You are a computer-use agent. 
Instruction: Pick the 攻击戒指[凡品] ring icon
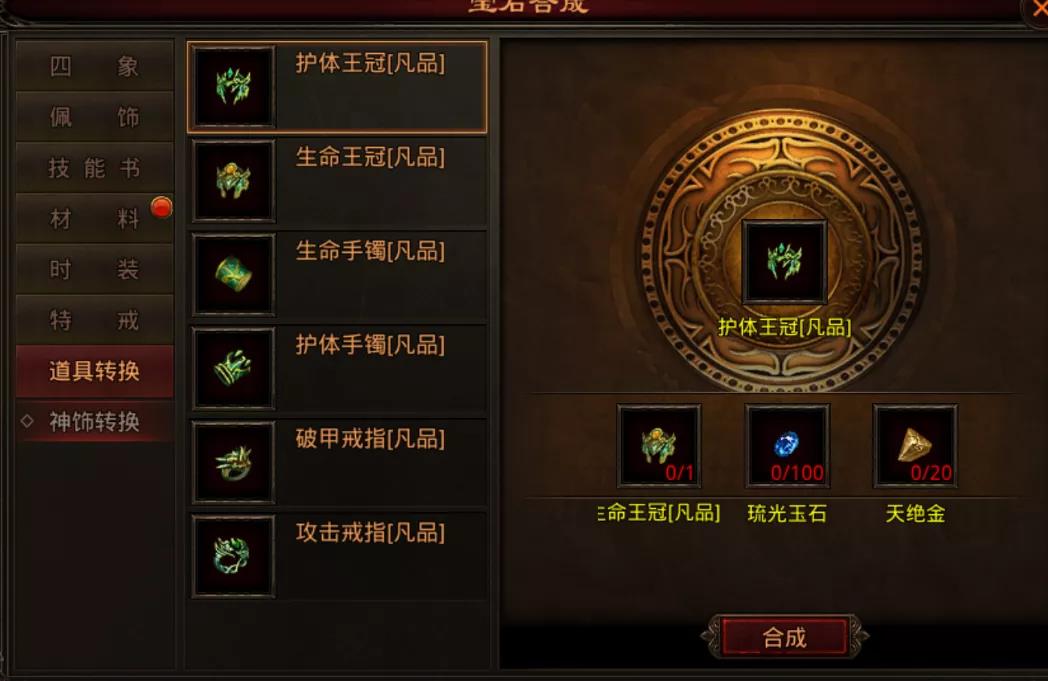(234, 556)
